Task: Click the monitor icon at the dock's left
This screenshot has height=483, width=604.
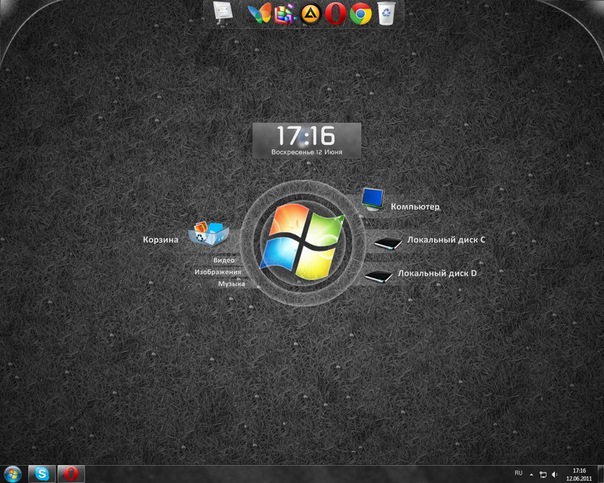Action: click(x=223, y=12)
